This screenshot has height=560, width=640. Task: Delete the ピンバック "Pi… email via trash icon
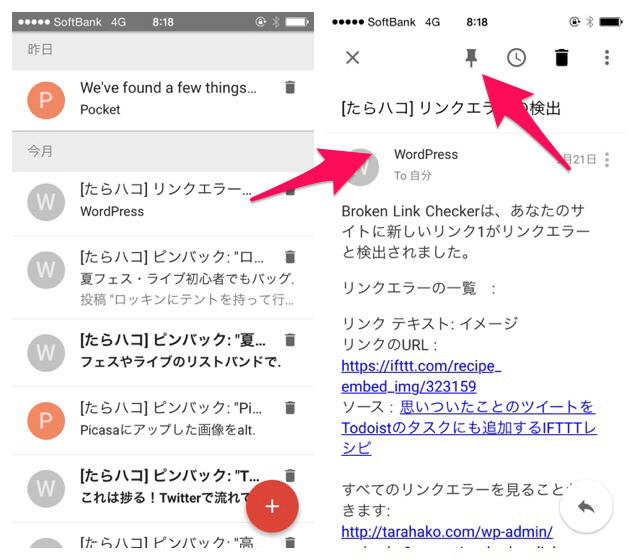coord(290,407)
